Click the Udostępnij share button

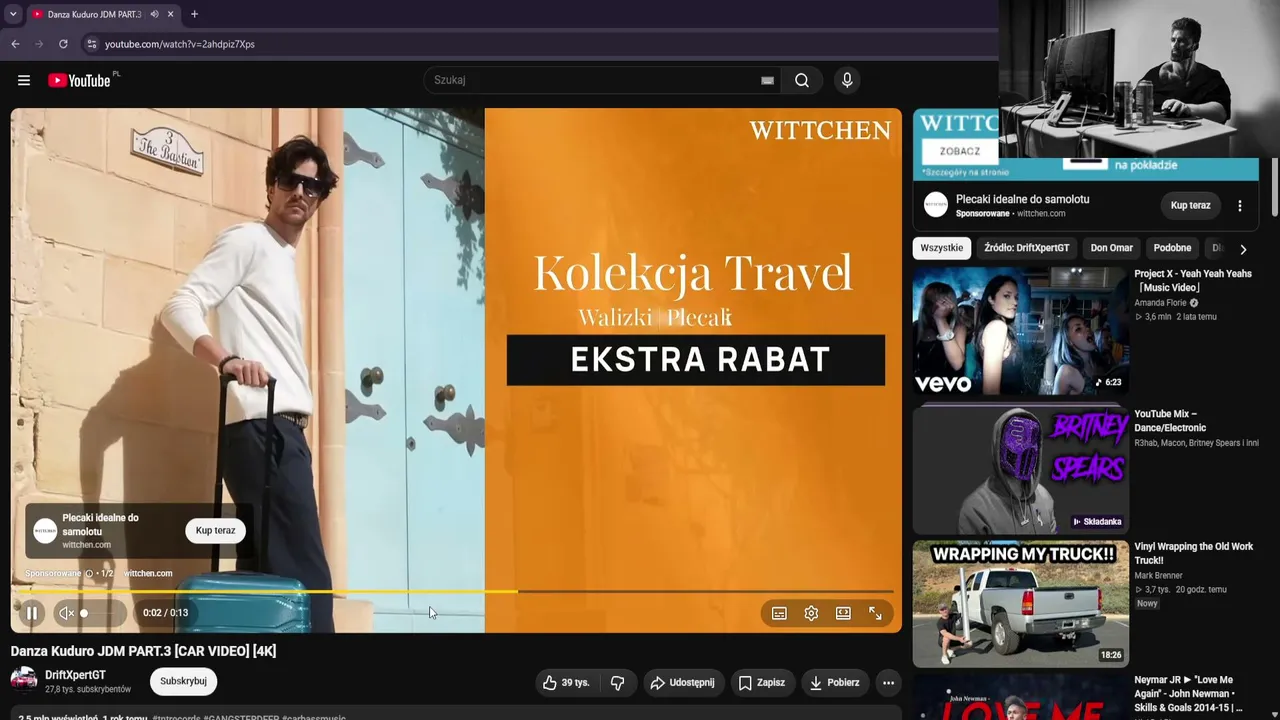(682, 683)
